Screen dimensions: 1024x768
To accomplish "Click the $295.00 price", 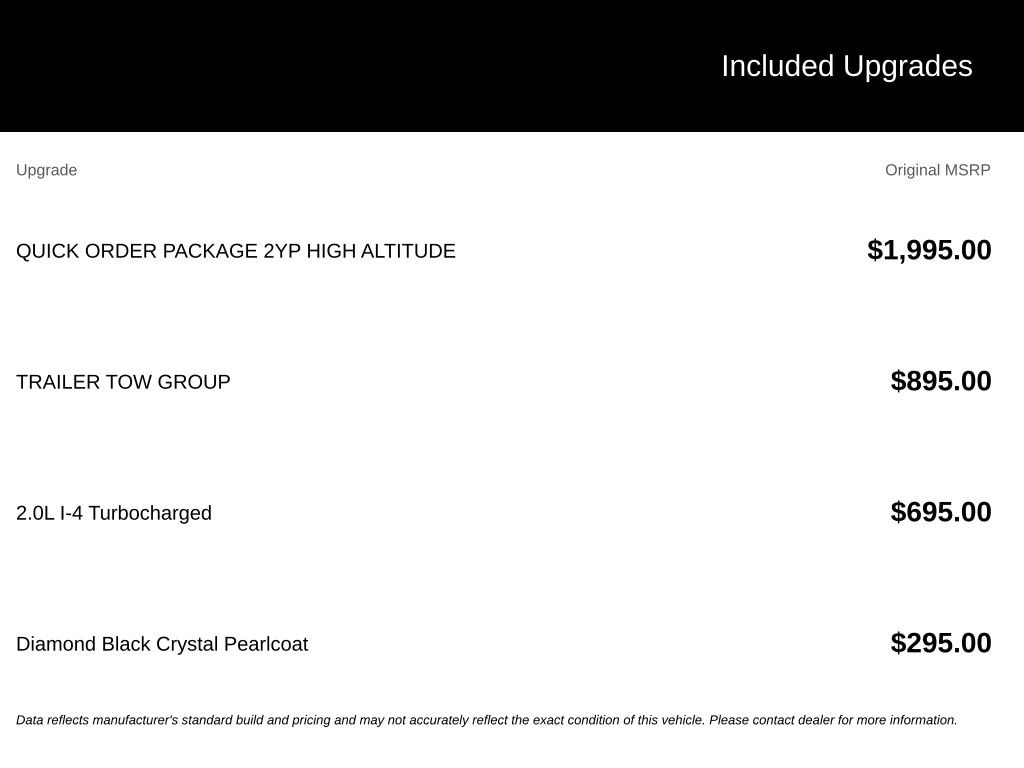I will pos(940,643).
